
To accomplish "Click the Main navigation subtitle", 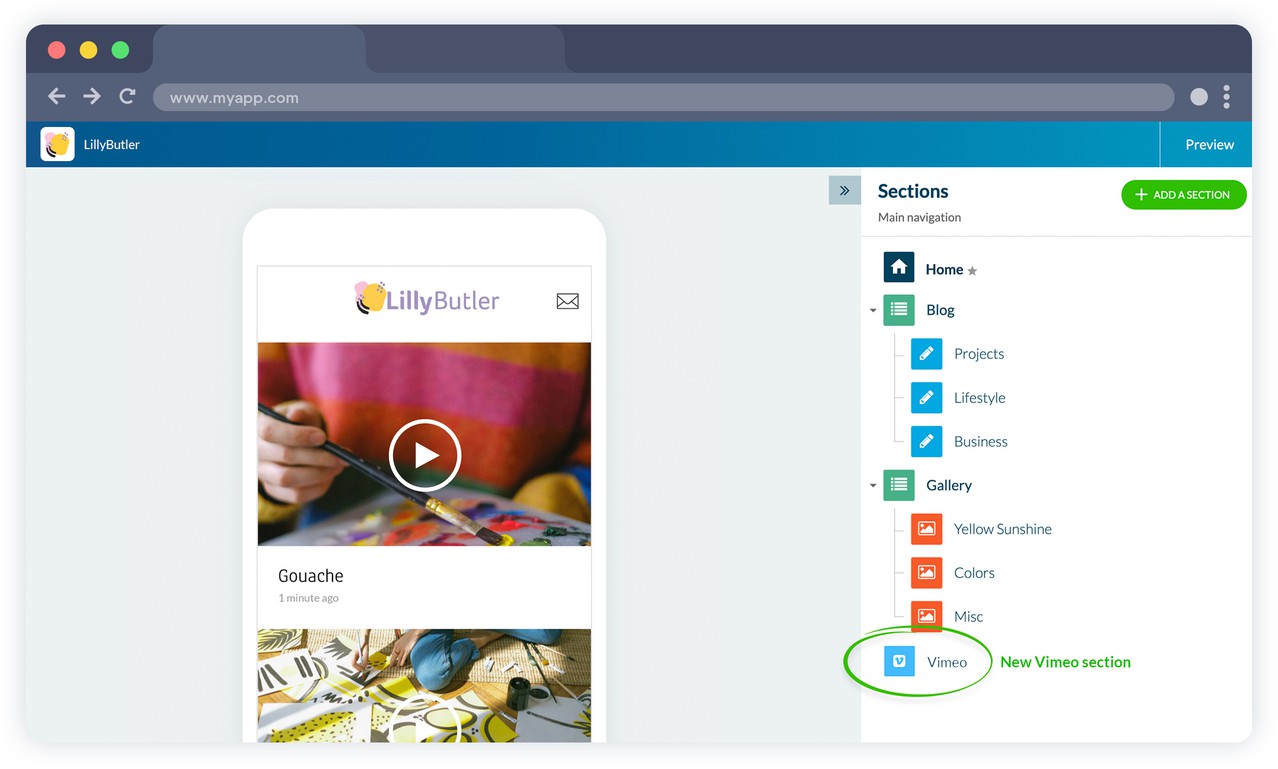I will 919,217.
